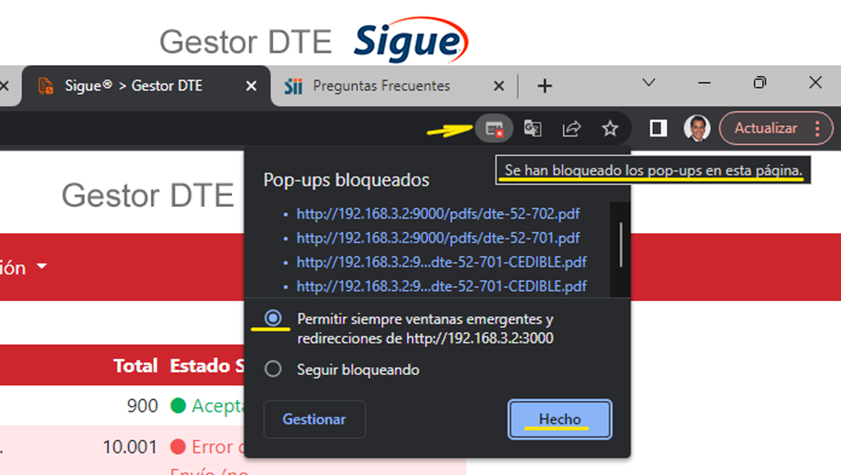The width and height of the screenshot is (841, 475).
Task: Click the Pop-ups bloqueados title
Action: (346, 180)
